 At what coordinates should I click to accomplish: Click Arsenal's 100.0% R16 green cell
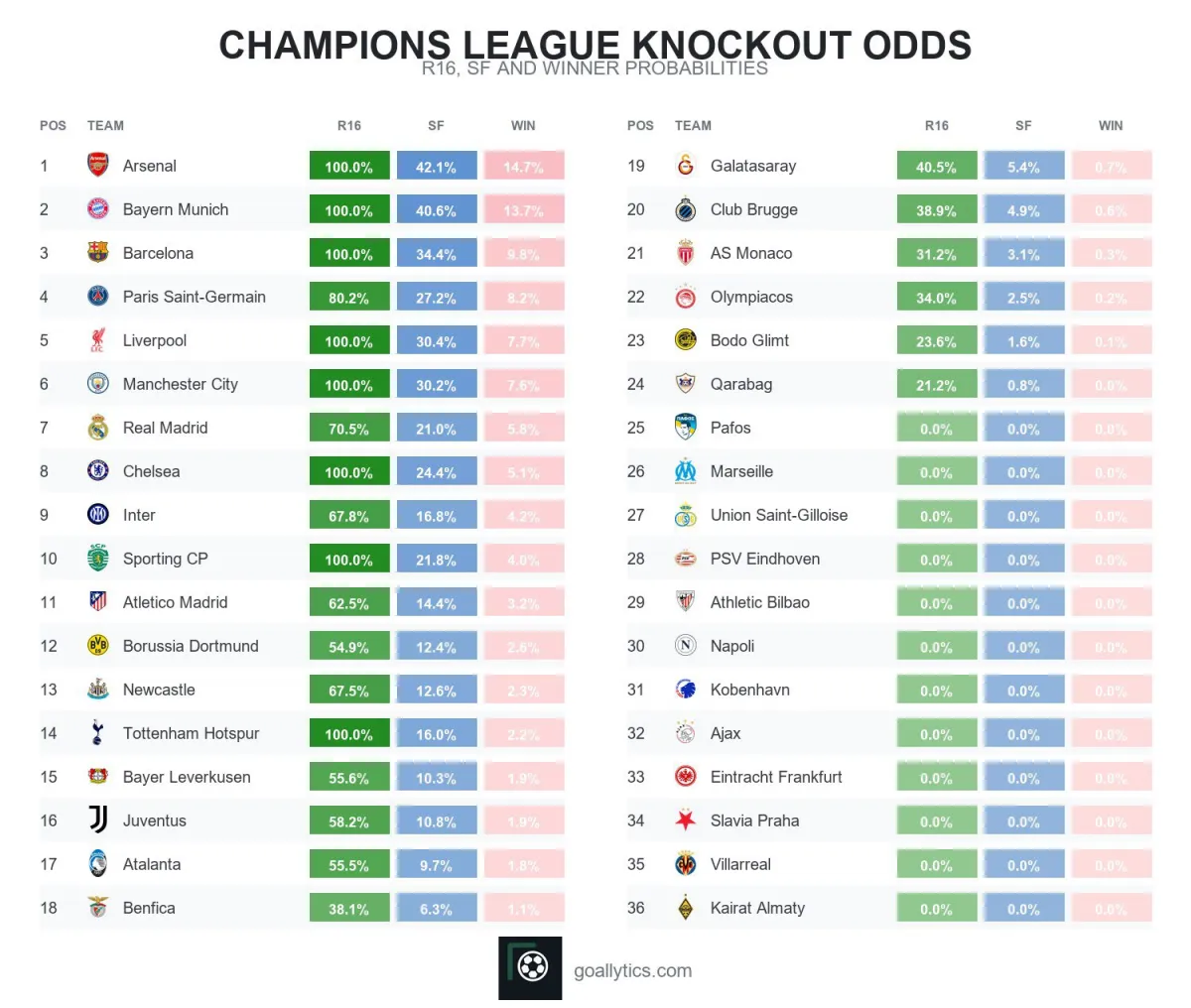[x=349, y=167]
